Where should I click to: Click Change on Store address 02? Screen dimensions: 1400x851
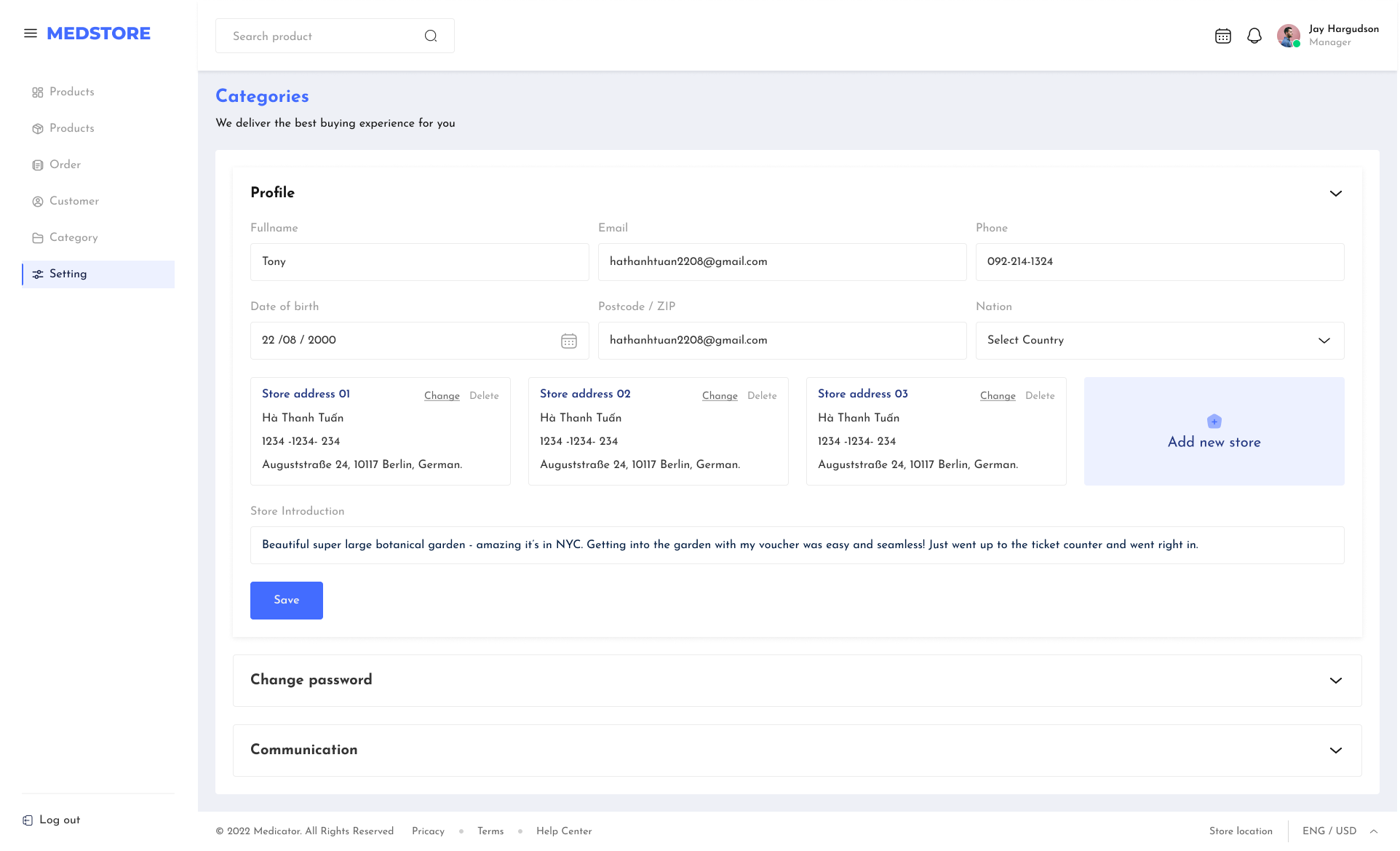[720, 396]
